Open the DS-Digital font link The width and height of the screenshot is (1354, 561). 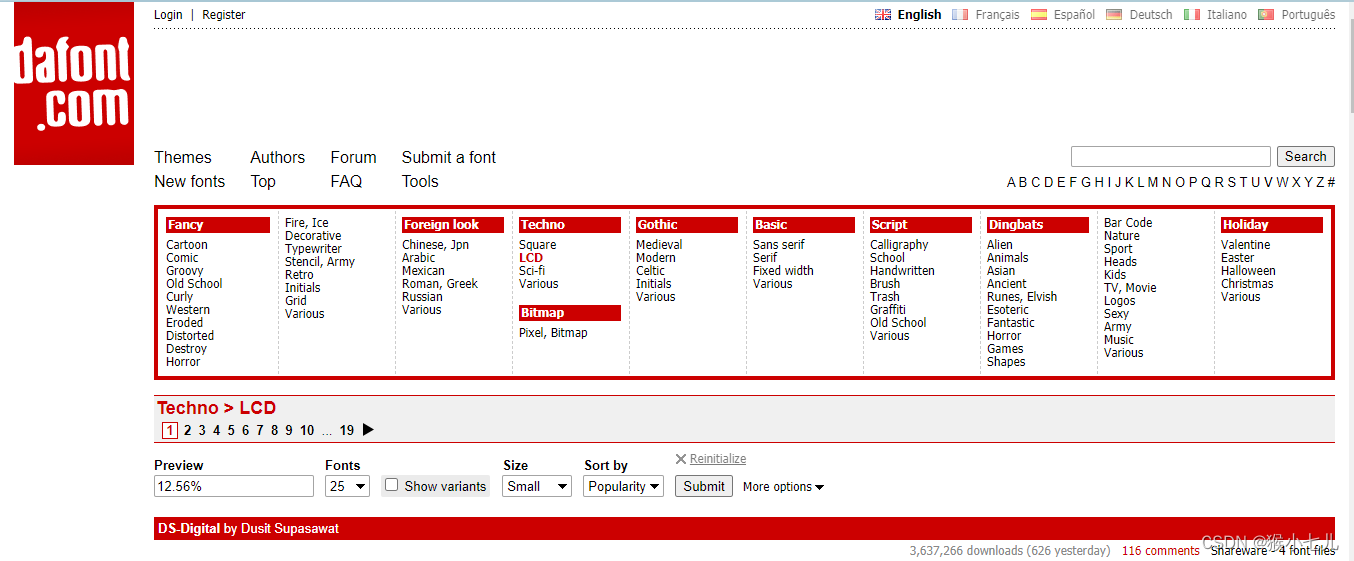(189, 528)
